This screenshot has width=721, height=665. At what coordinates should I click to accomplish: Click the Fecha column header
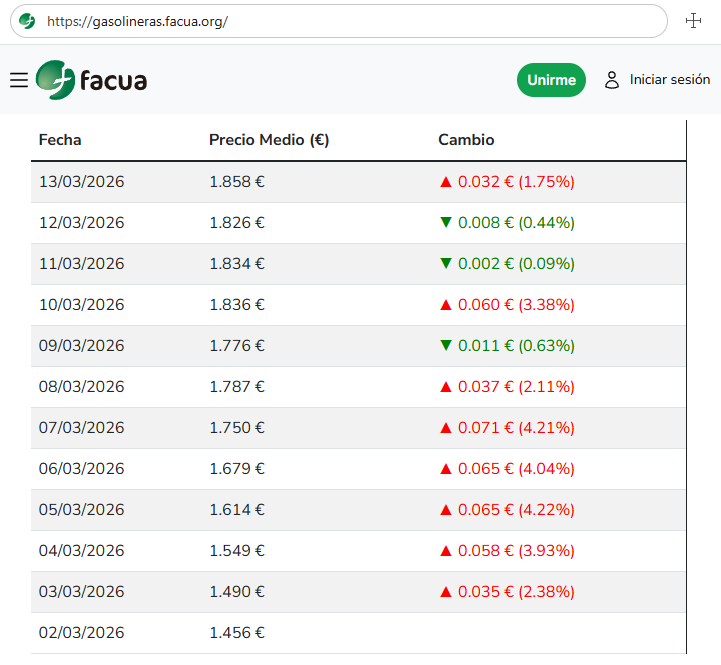(x=60, y=140)
